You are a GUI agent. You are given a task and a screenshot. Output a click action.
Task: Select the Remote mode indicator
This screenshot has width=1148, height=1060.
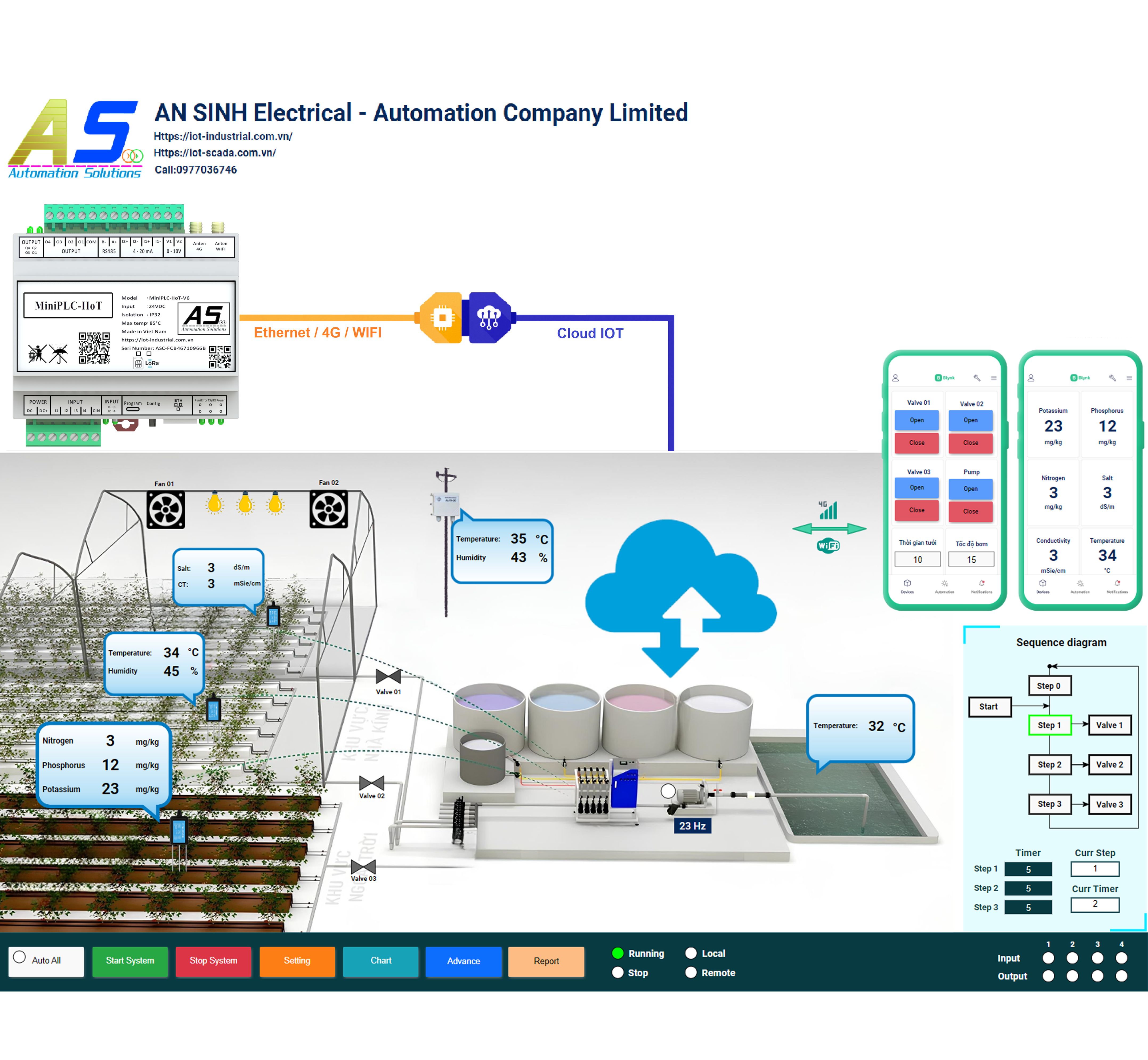(x=691, y=972)
